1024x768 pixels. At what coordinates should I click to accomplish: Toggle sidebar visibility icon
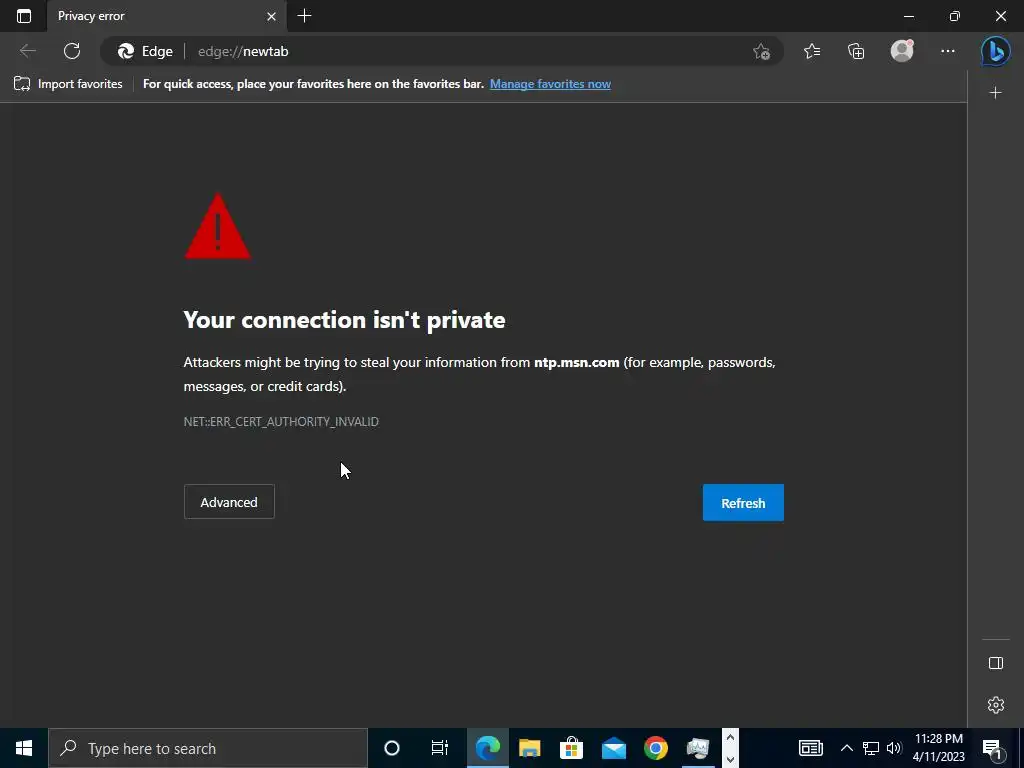995,663
